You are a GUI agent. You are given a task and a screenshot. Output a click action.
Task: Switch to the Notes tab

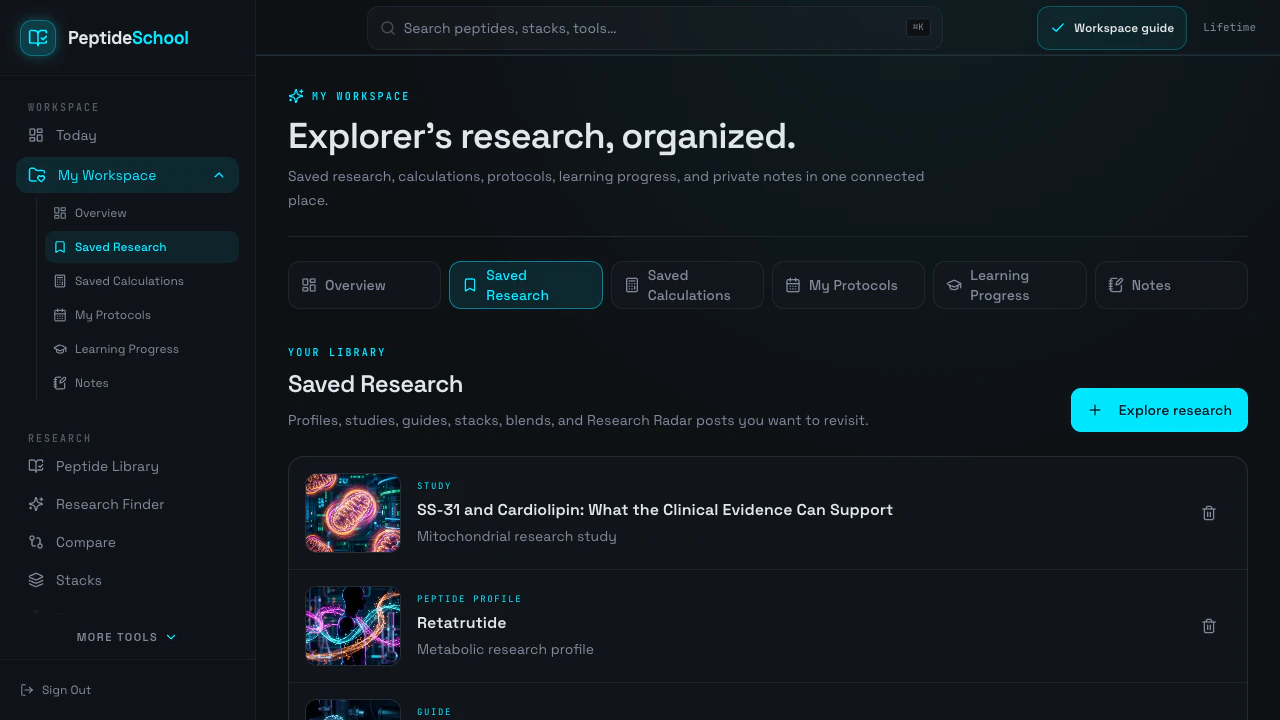1171,285
